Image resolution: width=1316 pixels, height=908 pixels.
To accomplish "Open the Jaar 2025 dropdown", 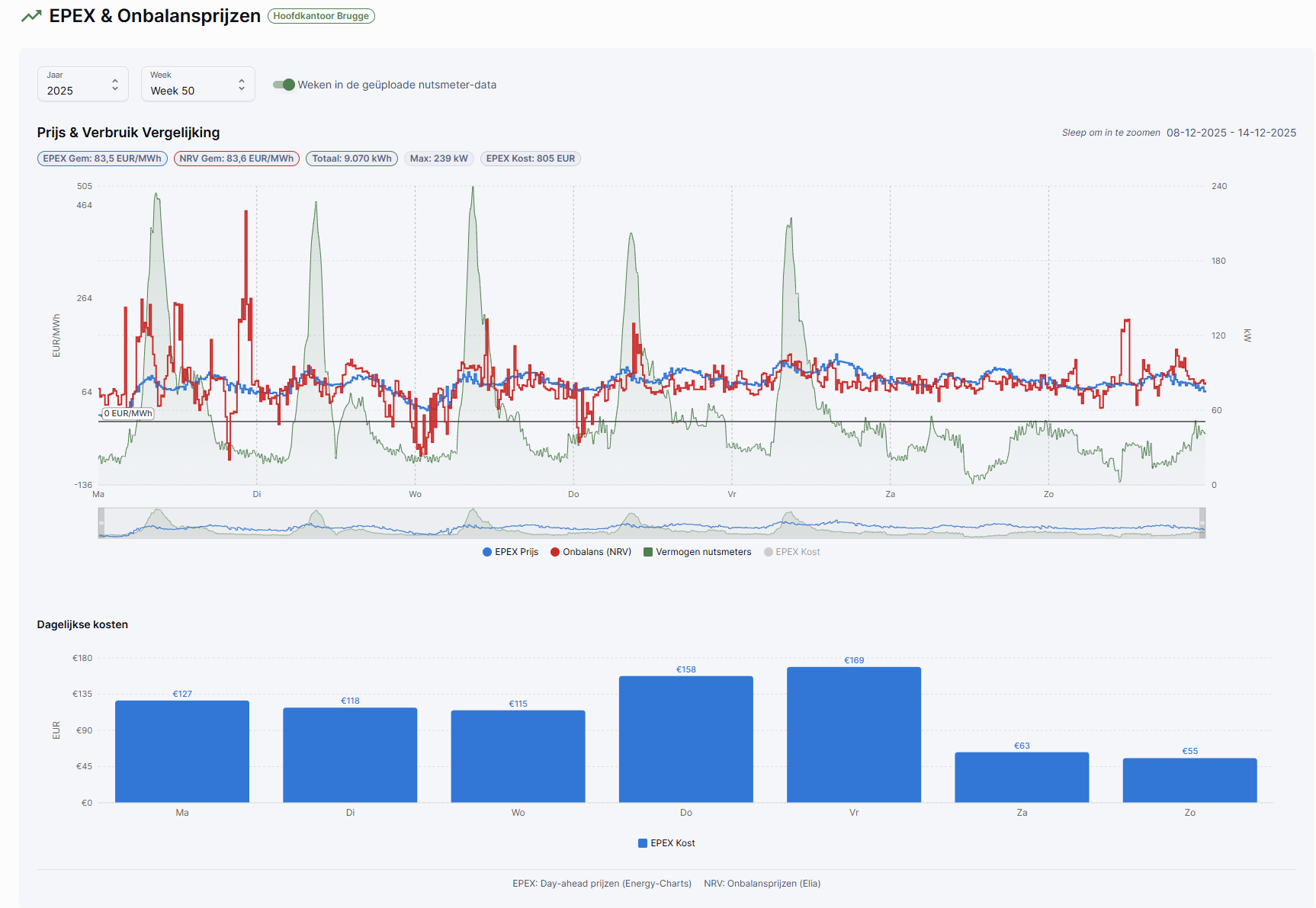I will [x=83, y=84].
